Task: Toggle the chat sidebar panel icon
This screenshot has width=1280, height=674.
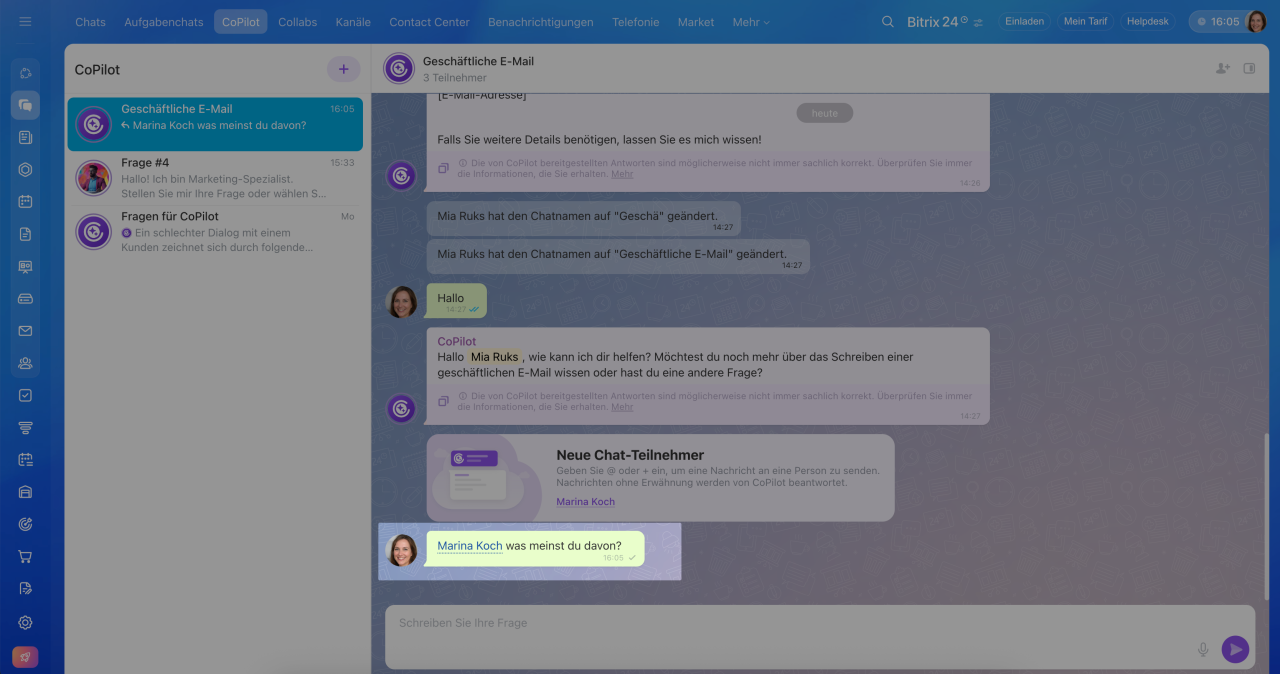Action: point(1249,68)
